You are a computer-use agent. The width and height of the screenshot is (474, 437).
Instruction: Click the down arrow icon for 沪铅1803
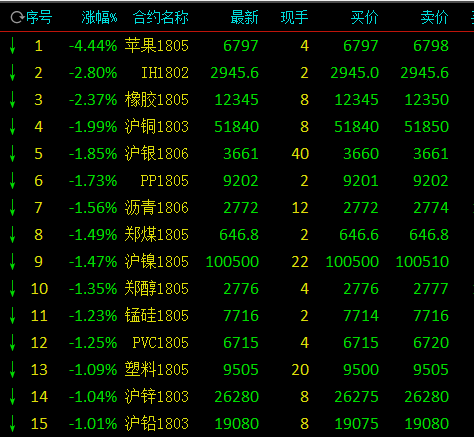12,424
